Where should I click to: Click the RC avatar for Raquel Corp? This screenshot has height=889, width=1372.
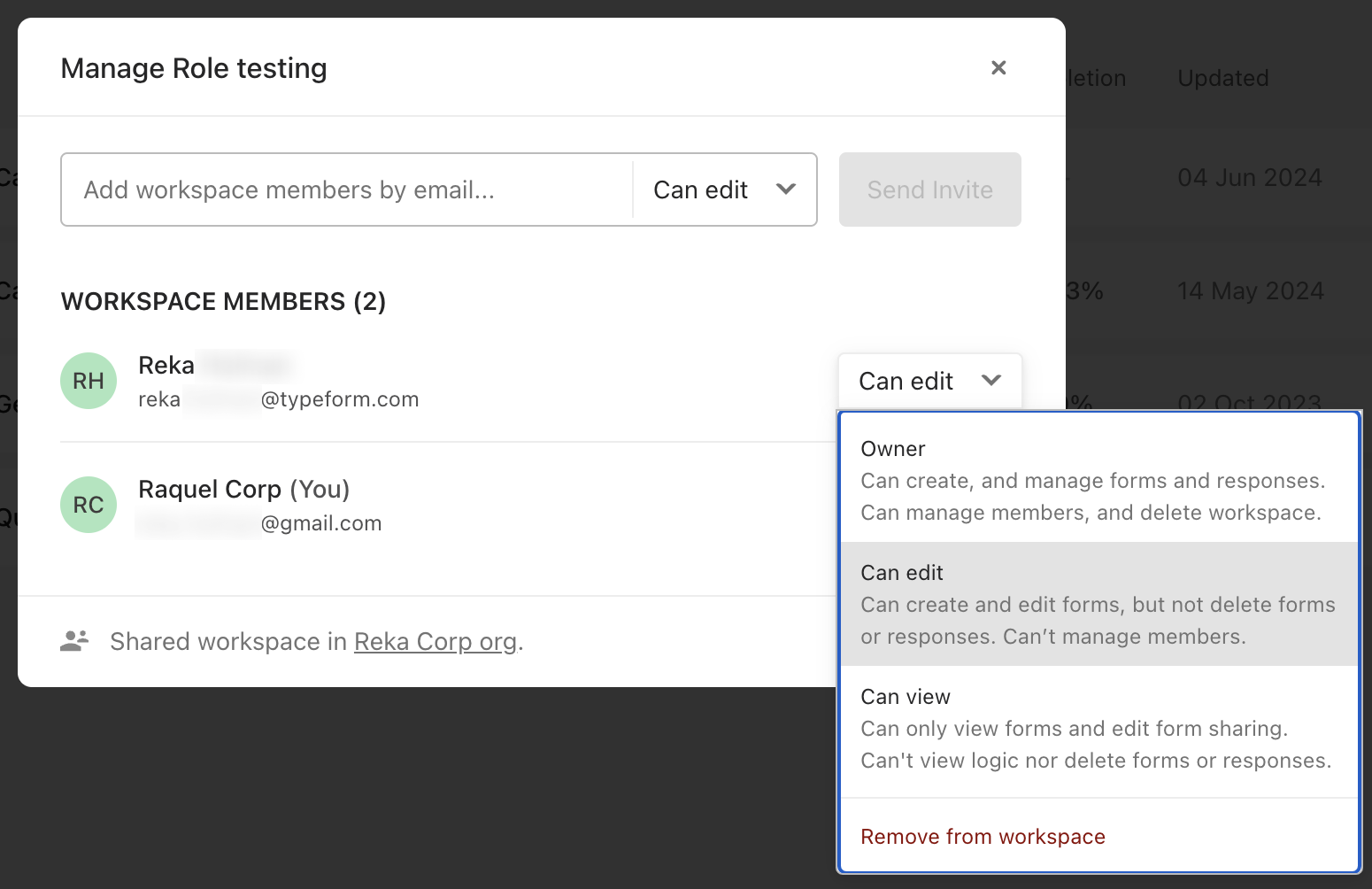click(89, 505)
